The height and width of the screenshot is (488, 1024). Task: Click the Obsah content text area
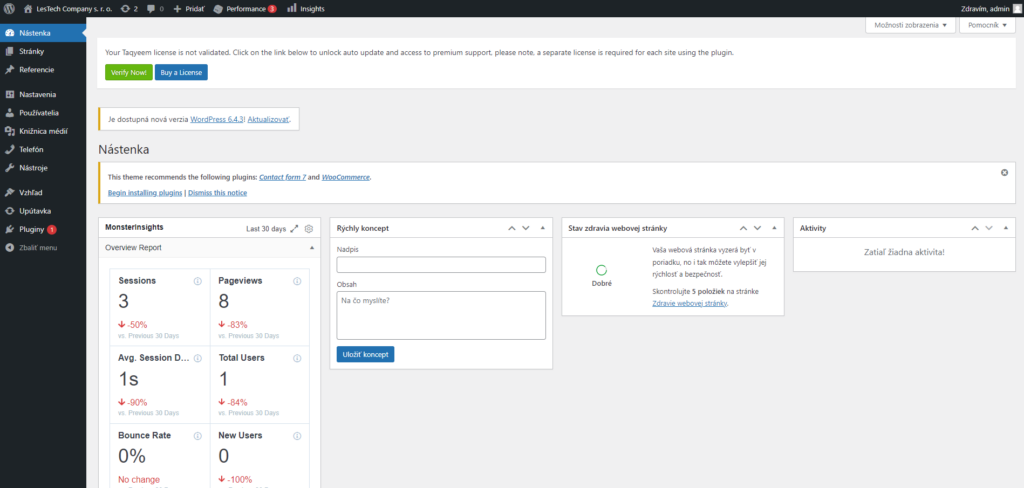[x=441, y=316]
